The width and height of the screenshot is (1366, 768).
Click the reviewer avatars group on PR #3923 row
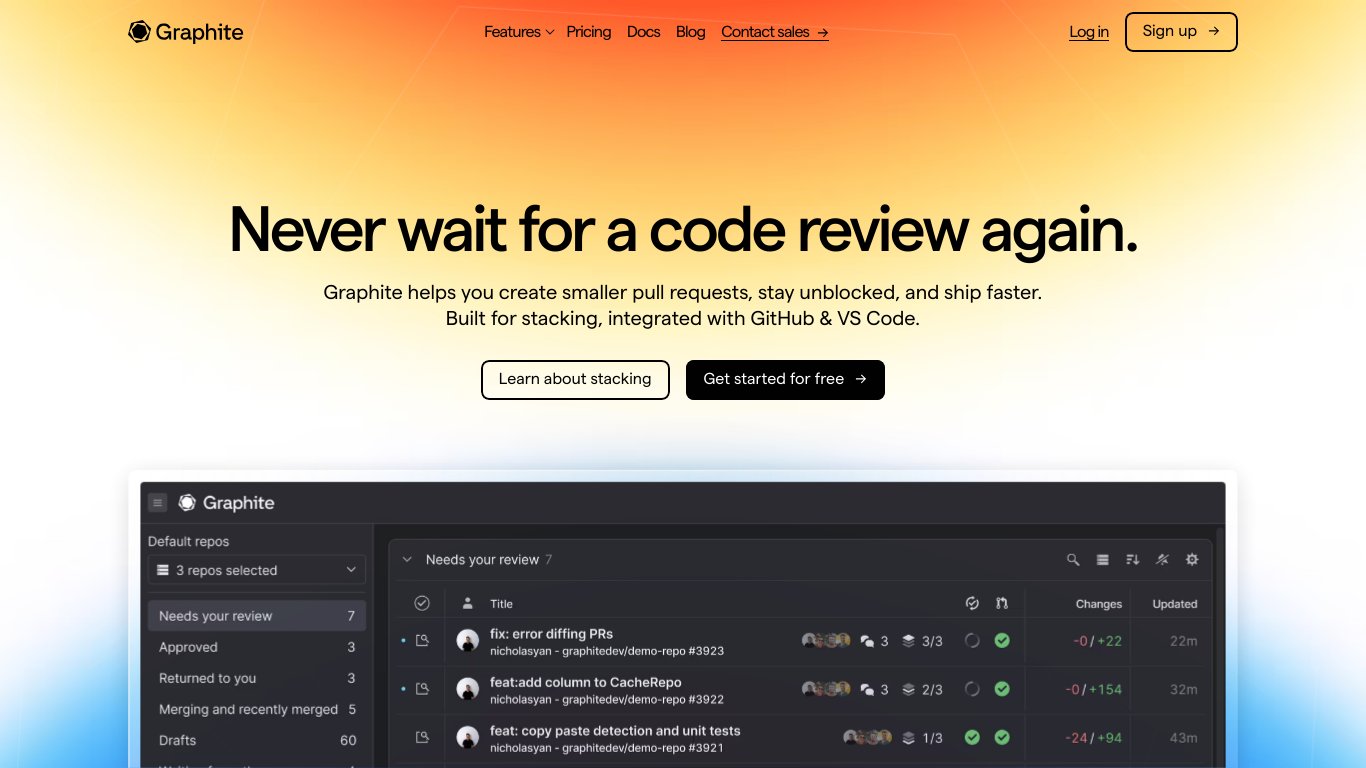pyautogui.click(x=826, y=640)
